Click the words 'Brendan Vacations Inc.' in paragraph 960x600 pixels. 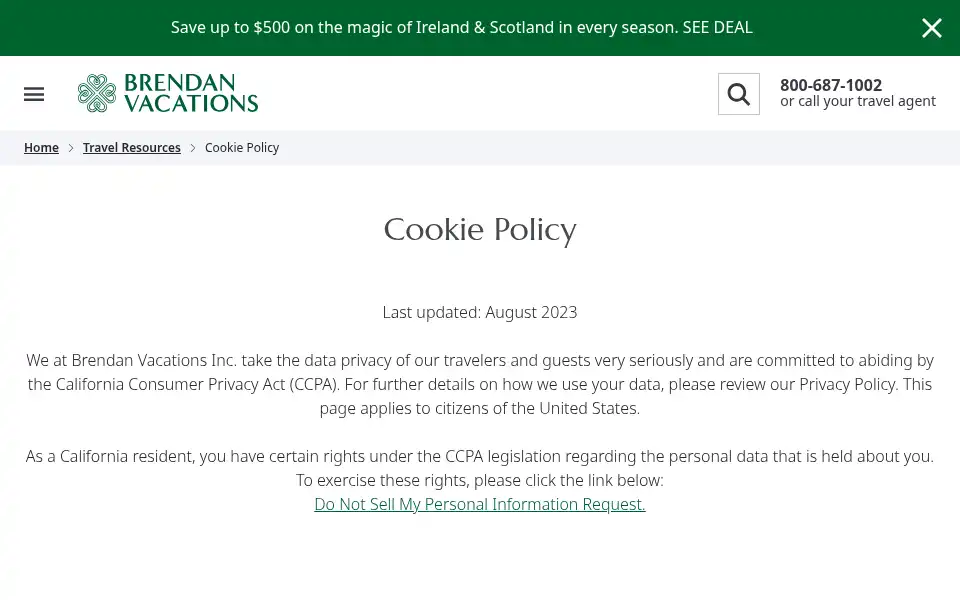pos(154,360)
